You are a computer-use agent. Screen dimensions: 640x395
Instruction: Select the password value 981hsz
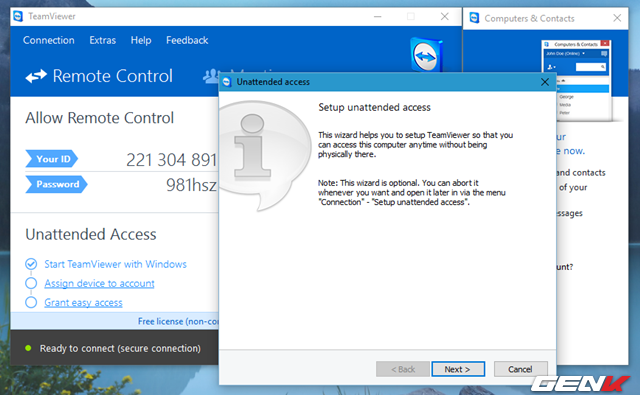191,185
